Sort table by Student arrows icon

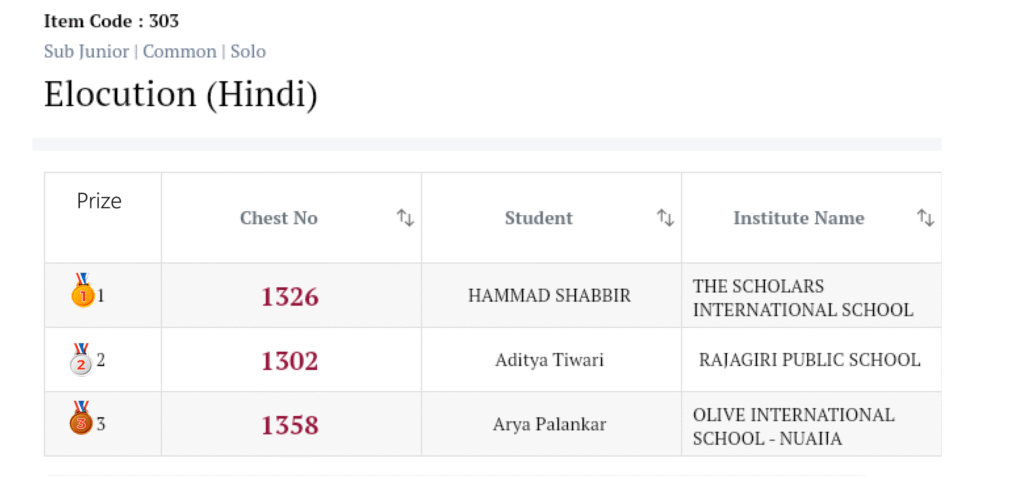click(x=665, y=218)
